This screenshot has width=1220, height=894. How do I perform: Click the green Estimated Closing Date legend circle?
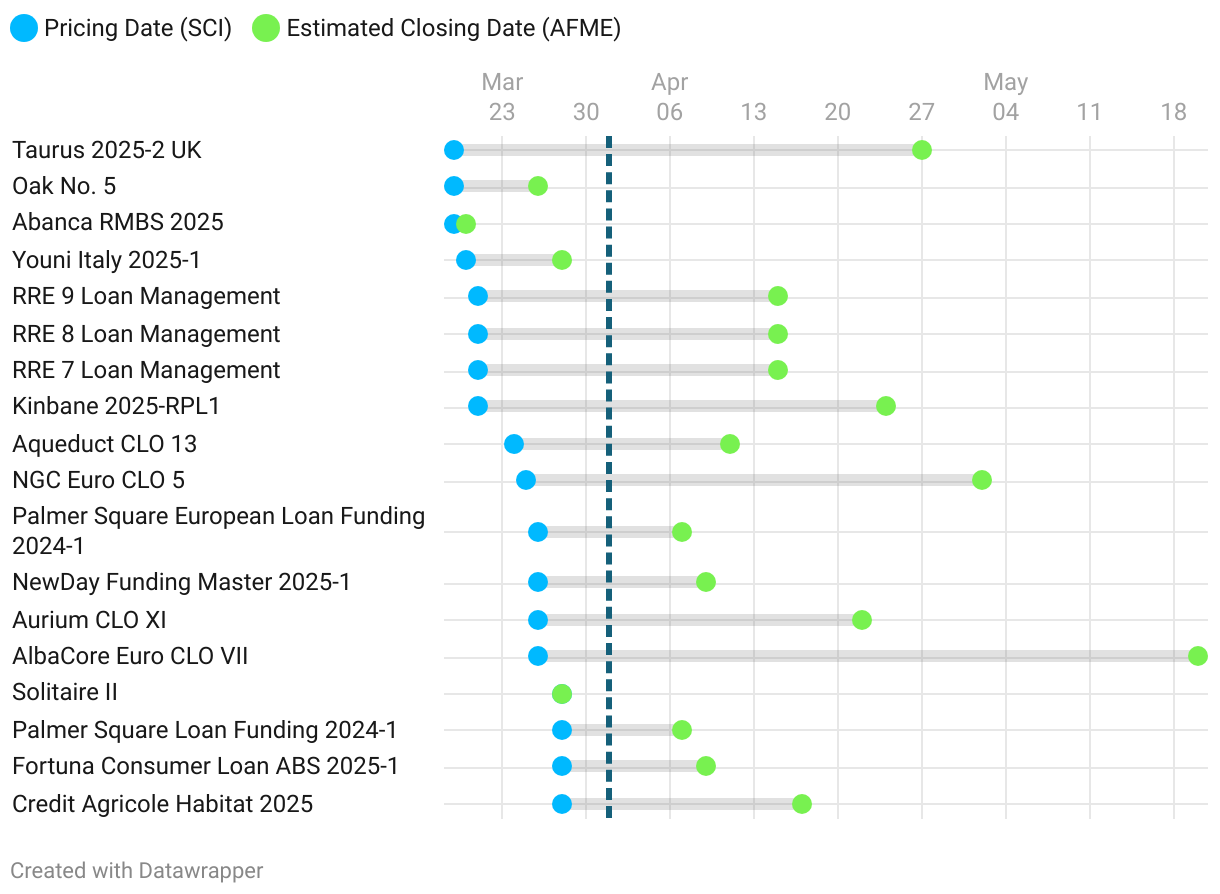266,28
